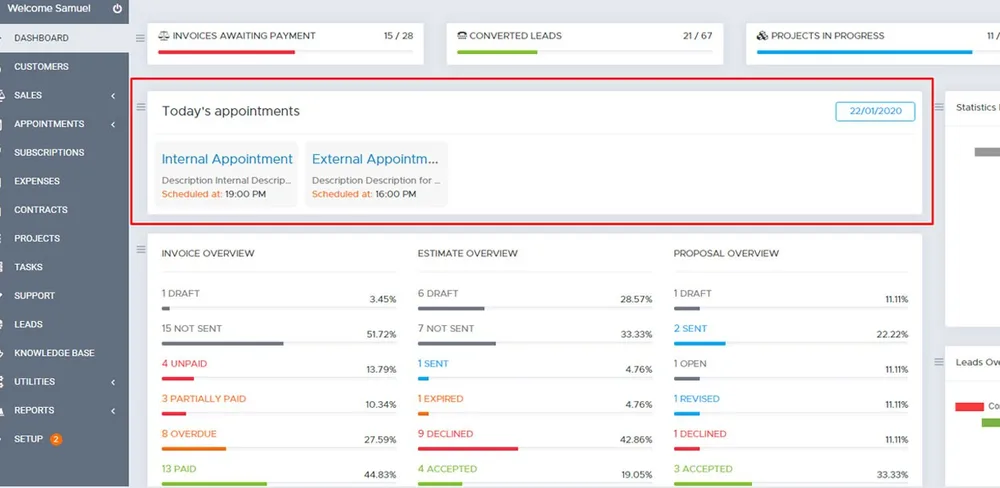Click the drag handle icon of Today's appointments widget
Viewport: 1000px width, 488px height.
coord(141,107)
